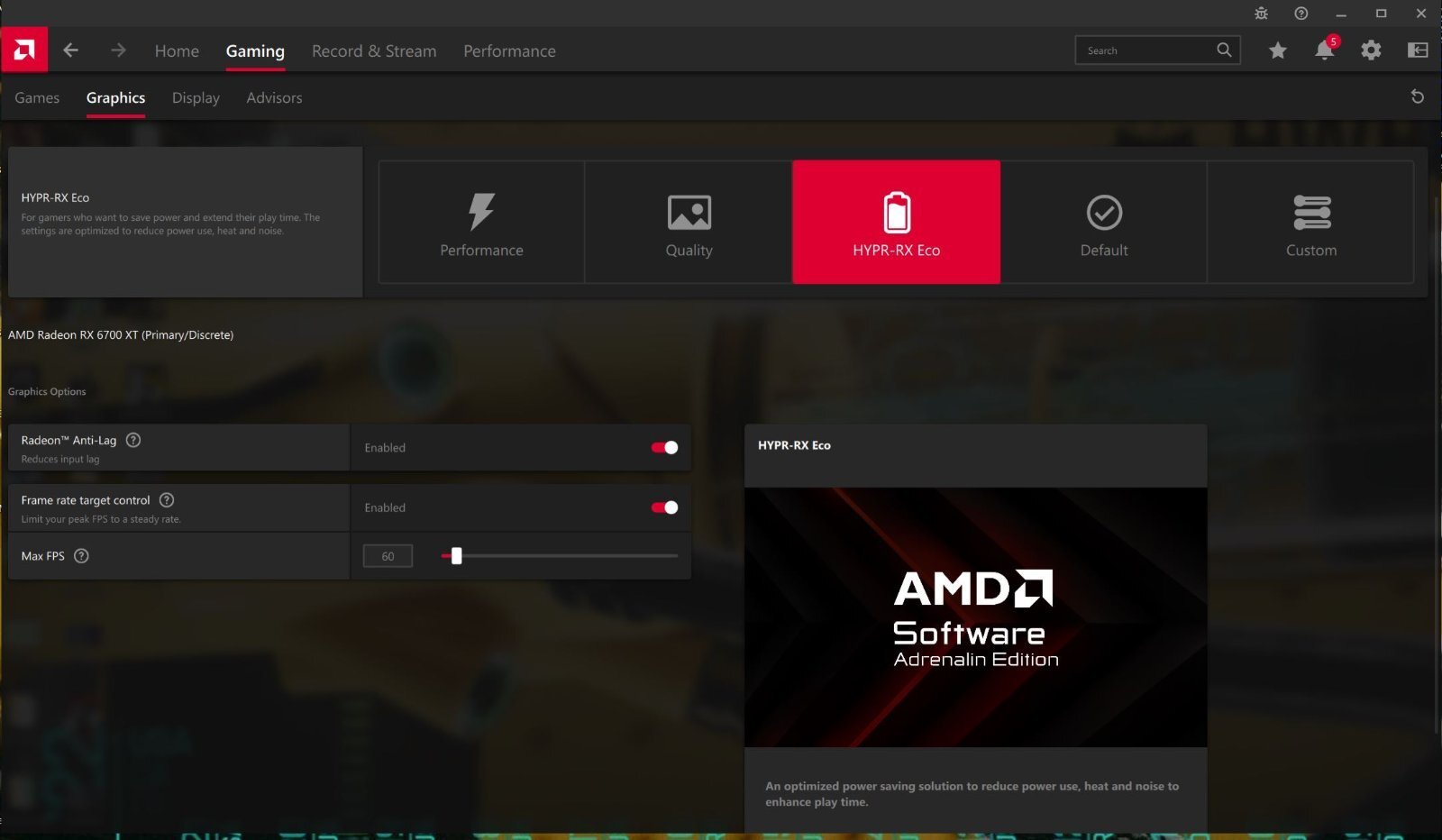
Task: Go back with the left arrow
Action: (71, 50)
